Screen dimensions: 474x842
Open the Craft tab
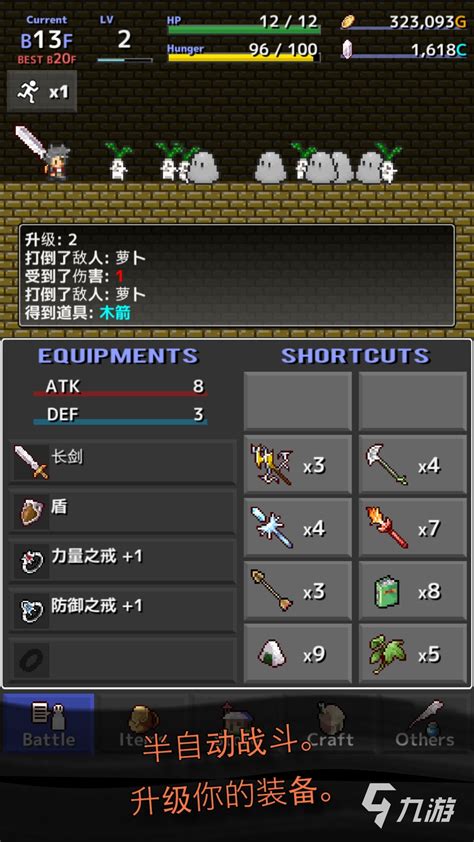331,723
